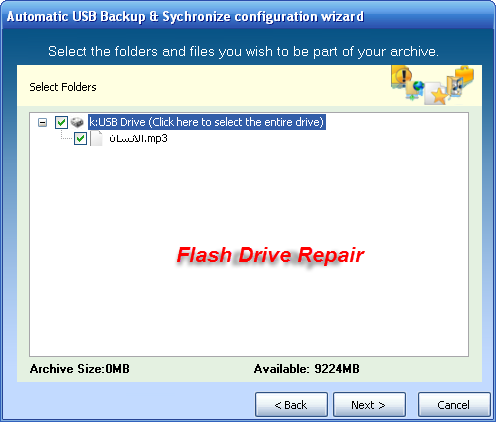
Task: Click the wizard folder icons graphic
Action: tap(433, 85)
